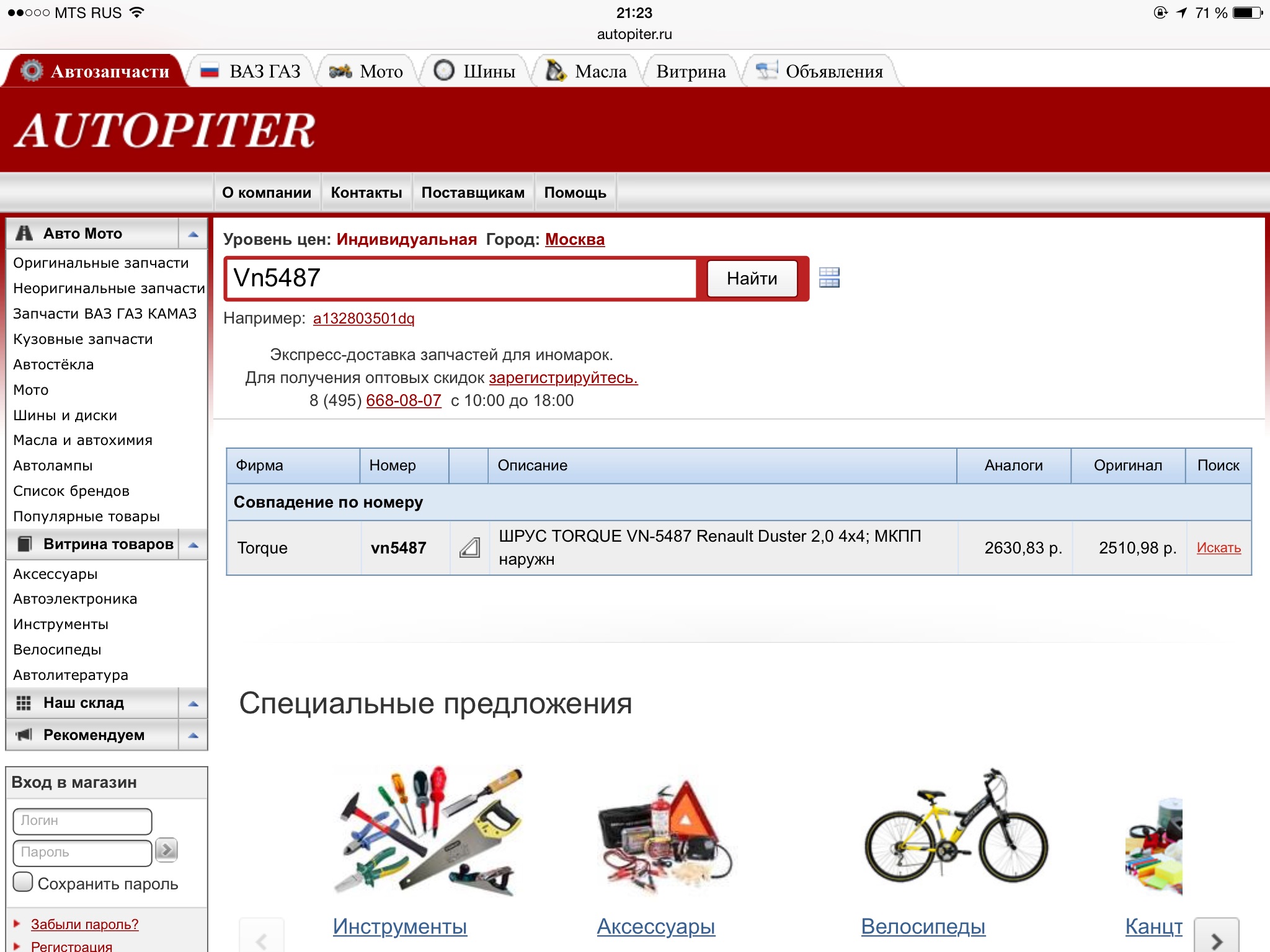Open Контакты menu item
Screen dimensions: 1270x952
pos(366,193)
